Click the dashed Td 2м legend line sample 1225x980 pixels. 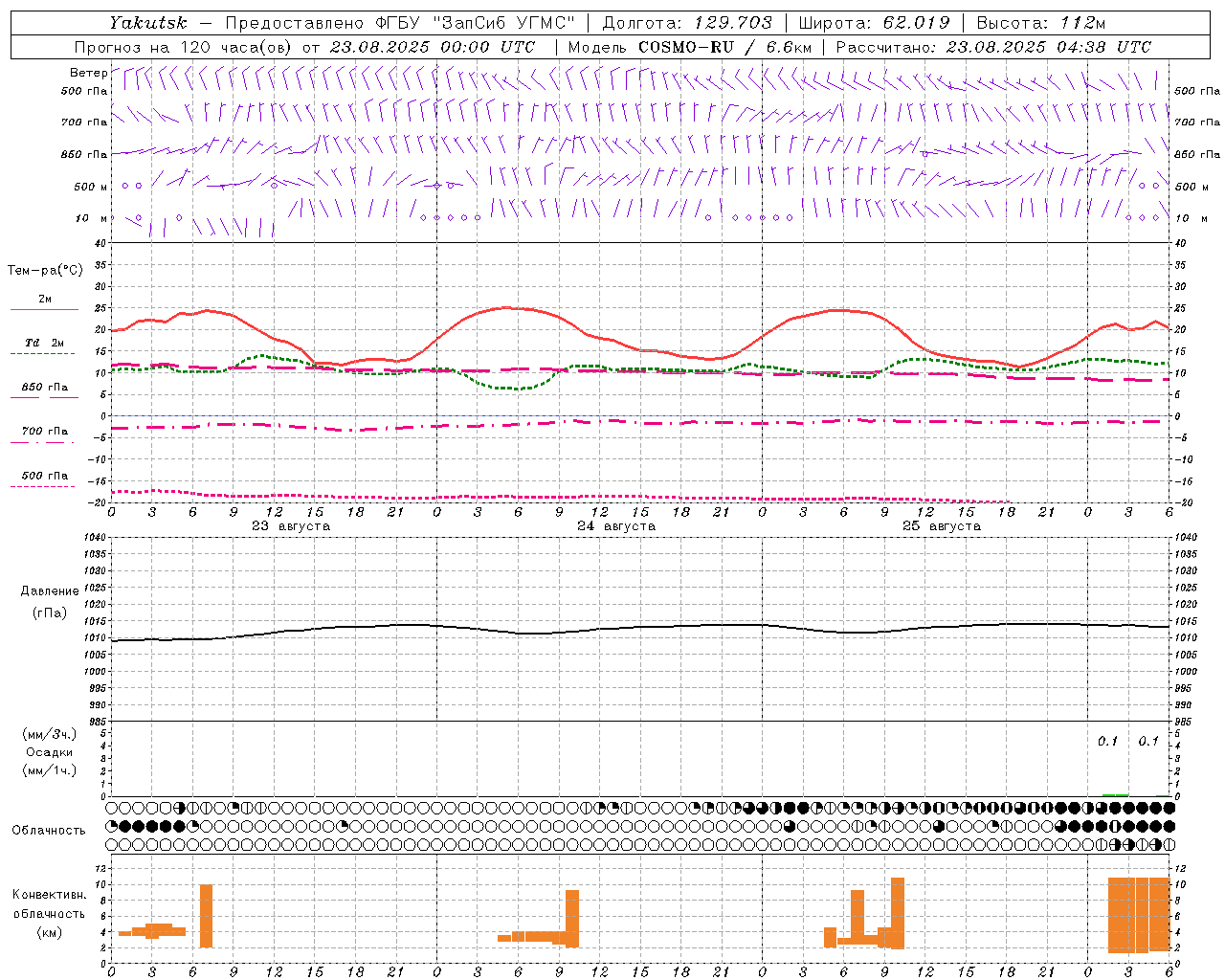coord(42,354)
